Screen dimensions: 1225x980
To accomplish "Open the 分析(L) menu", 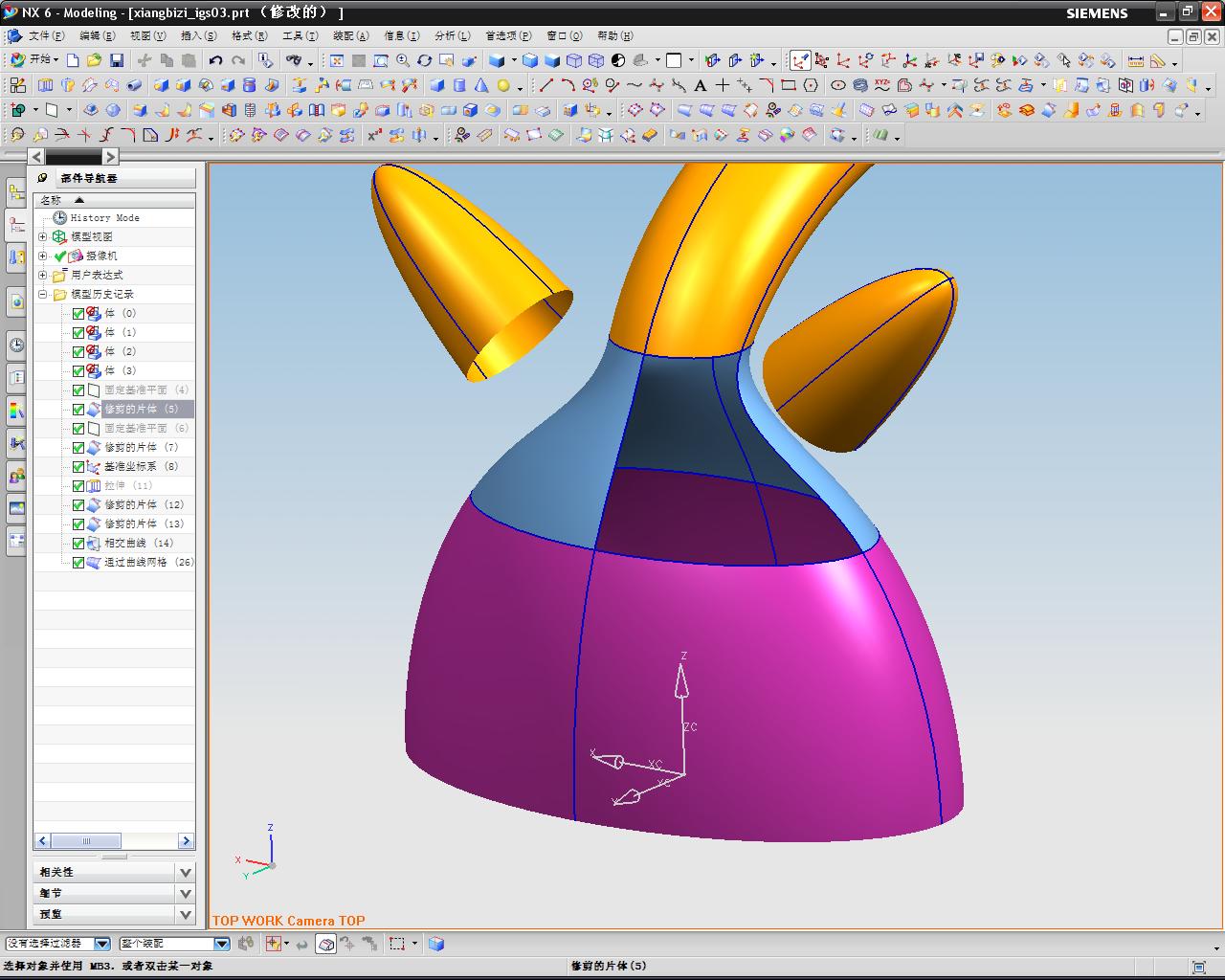I will tap(452, 35).
